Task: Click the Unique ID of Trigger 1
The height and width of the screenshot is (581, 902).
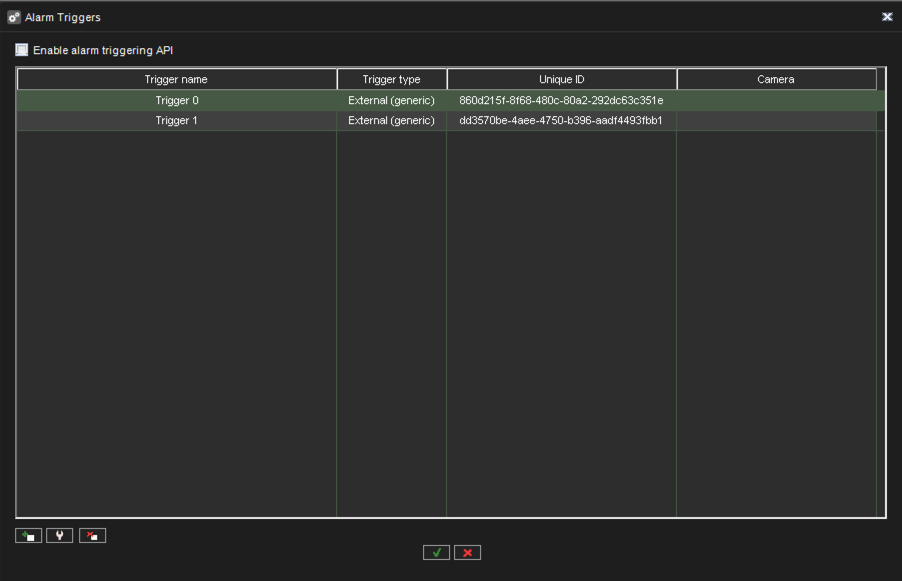Action: (x=561, y=120)
